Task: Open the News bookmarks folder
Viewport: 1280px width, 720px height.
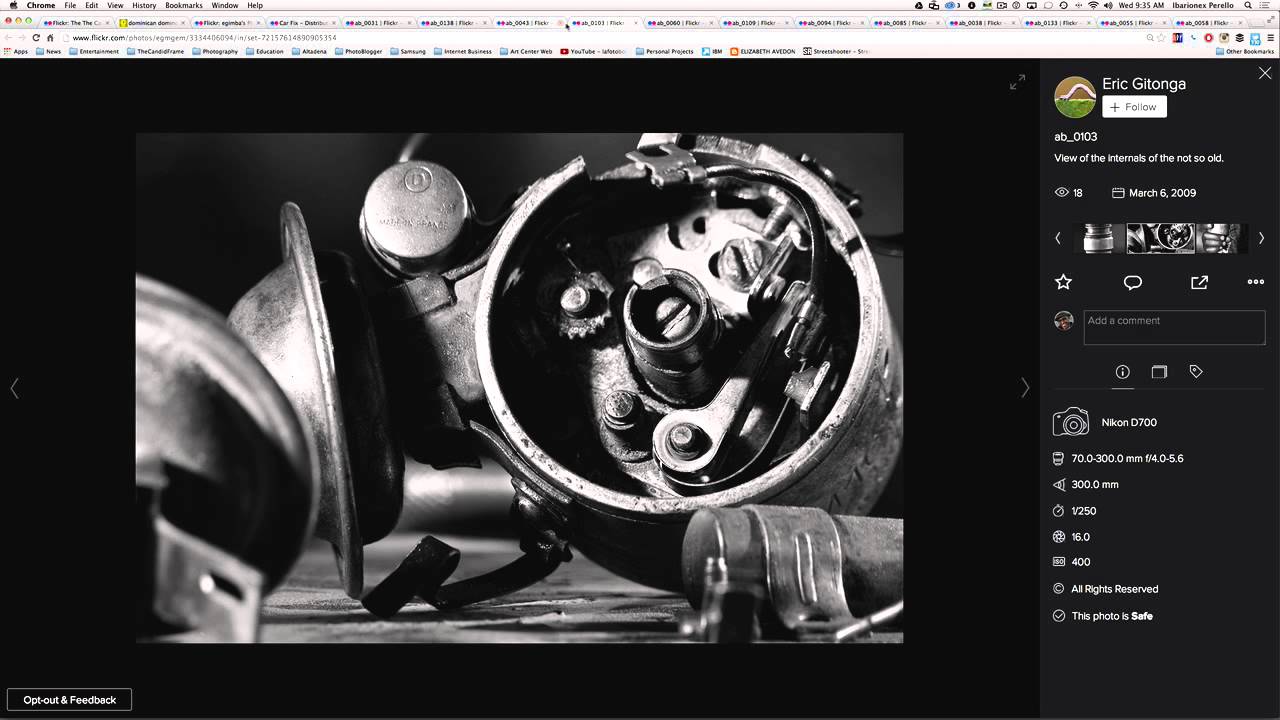Action: 48,51
